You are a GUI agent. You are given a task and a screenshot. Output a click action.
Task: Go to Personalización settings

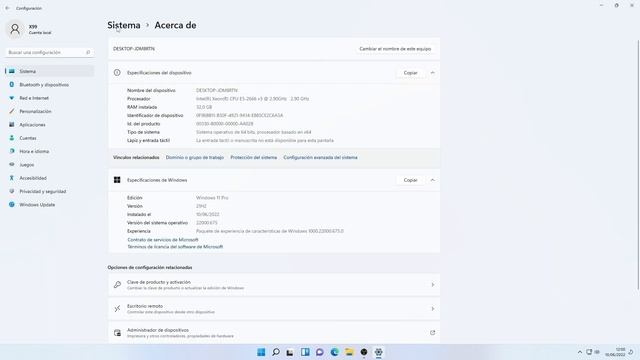tap(49, 111)
